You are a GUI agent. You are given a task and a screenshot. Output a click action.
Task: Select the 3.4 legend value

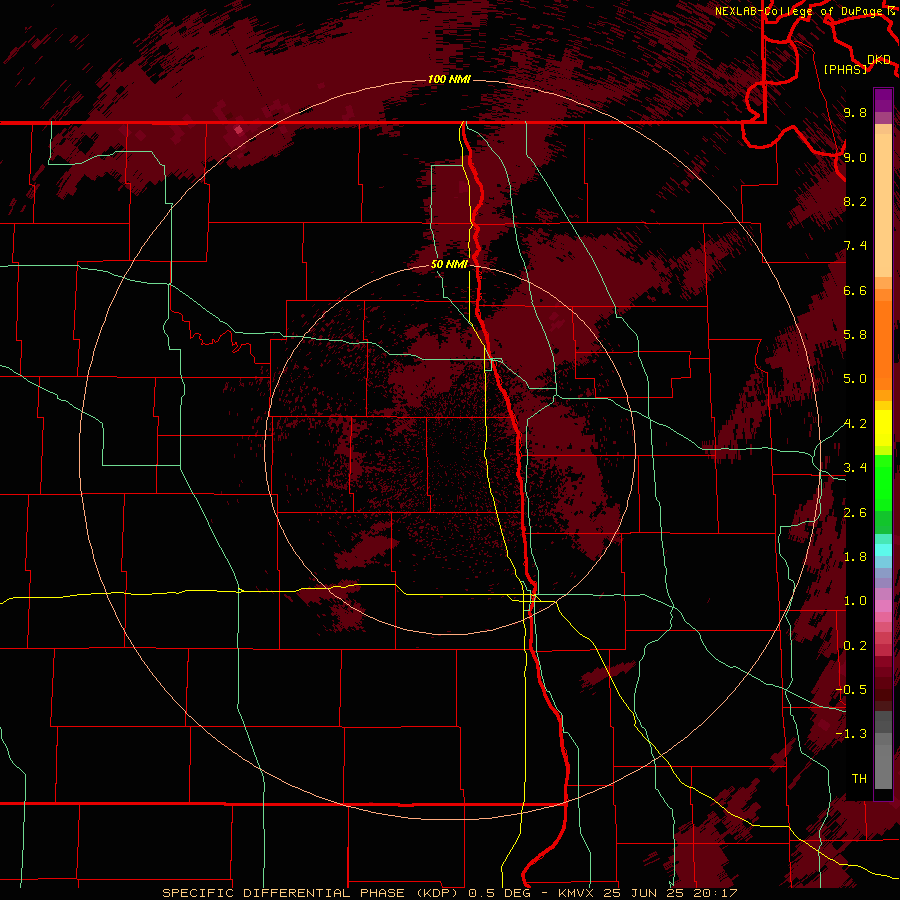point(855,468)
